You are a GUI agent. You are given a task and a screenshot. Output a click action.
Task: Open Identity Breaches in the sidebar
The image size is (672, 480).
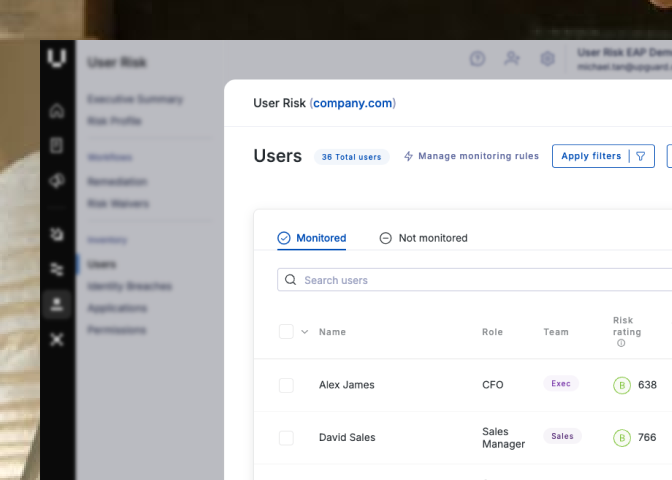pyautogui.click(x=130, y=286)
